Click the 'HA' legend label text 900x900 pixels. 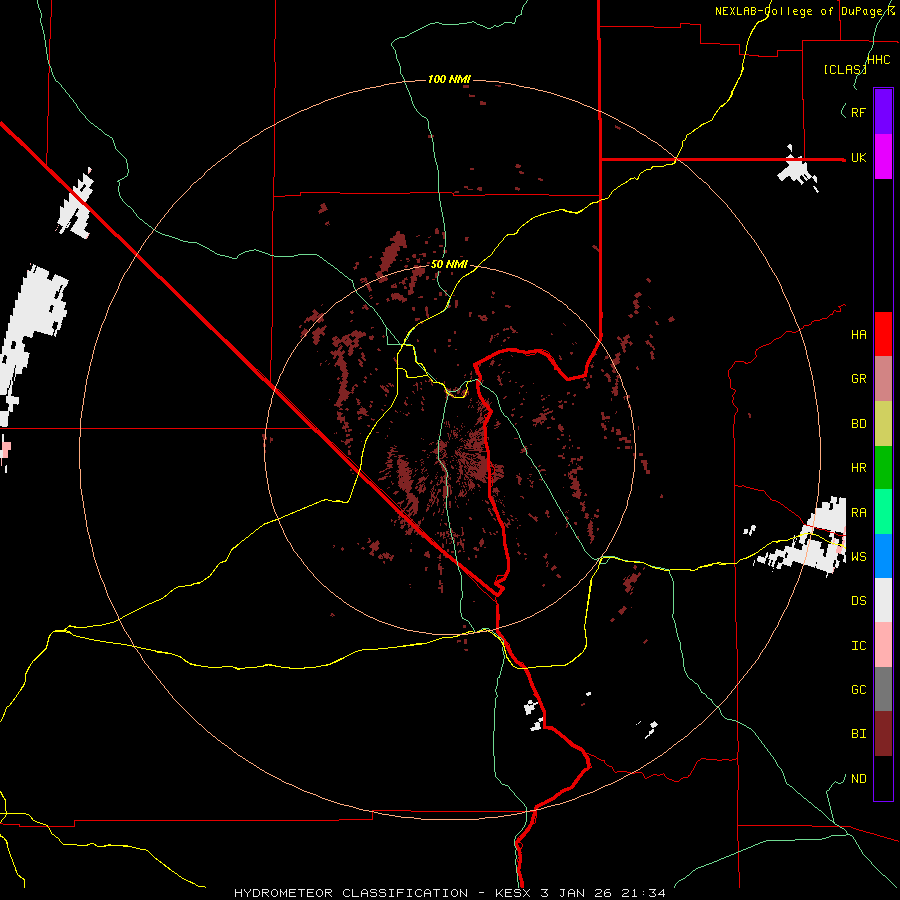point(858,335)
